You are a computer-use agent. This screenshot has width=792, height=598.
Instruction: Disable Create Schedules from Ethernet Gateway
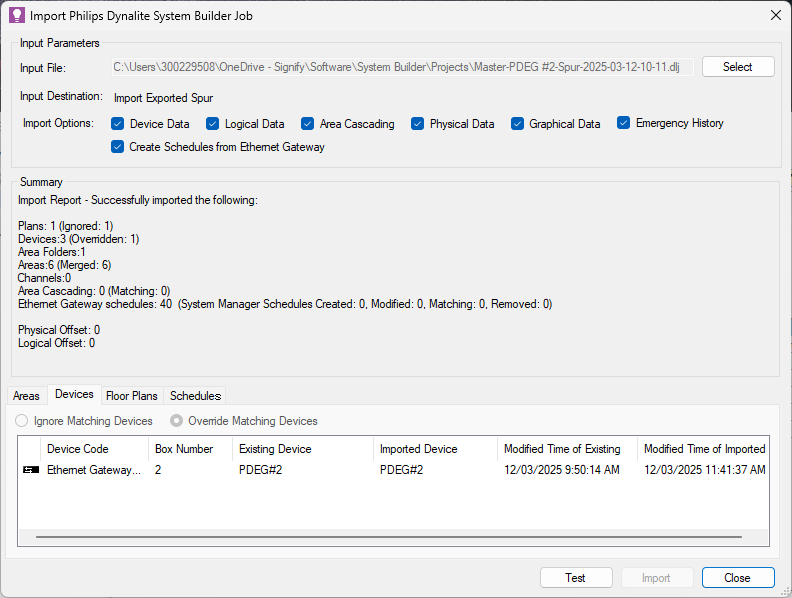coord(118,147)
